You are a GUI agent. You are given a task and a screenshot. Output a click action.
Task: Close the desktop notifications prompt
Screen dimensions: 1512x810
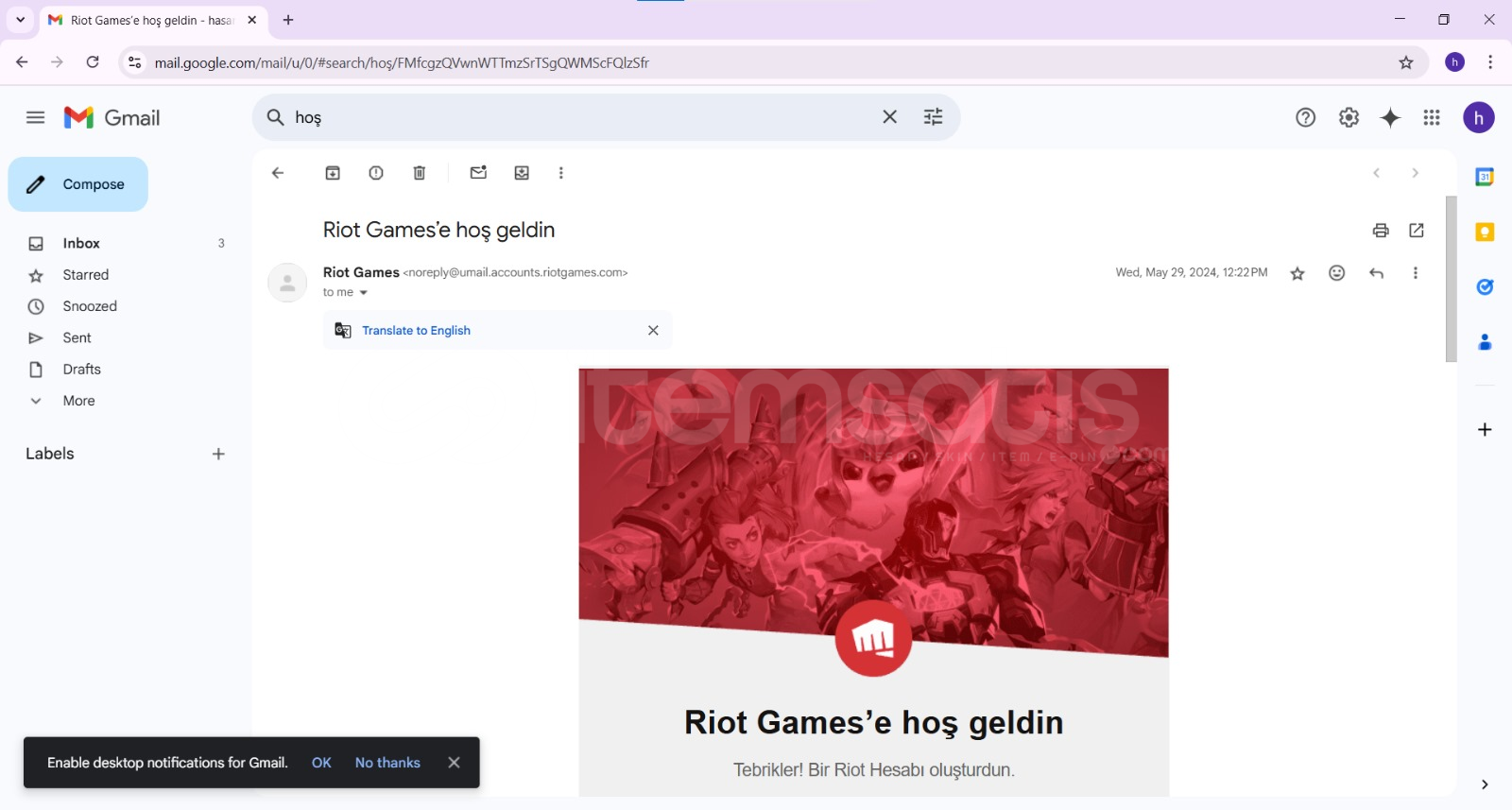click(x=454, y=763)
